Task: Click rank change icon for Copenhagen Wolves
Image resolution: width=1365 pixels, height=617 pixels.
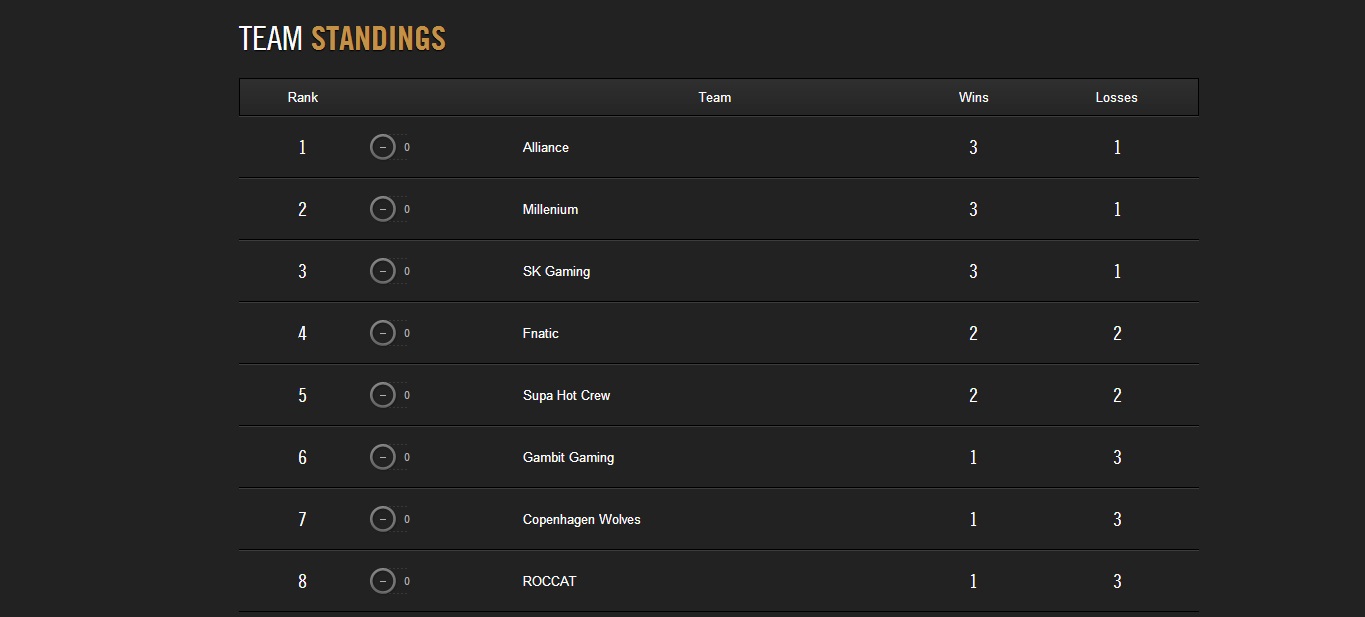Action: coord(383,519)
